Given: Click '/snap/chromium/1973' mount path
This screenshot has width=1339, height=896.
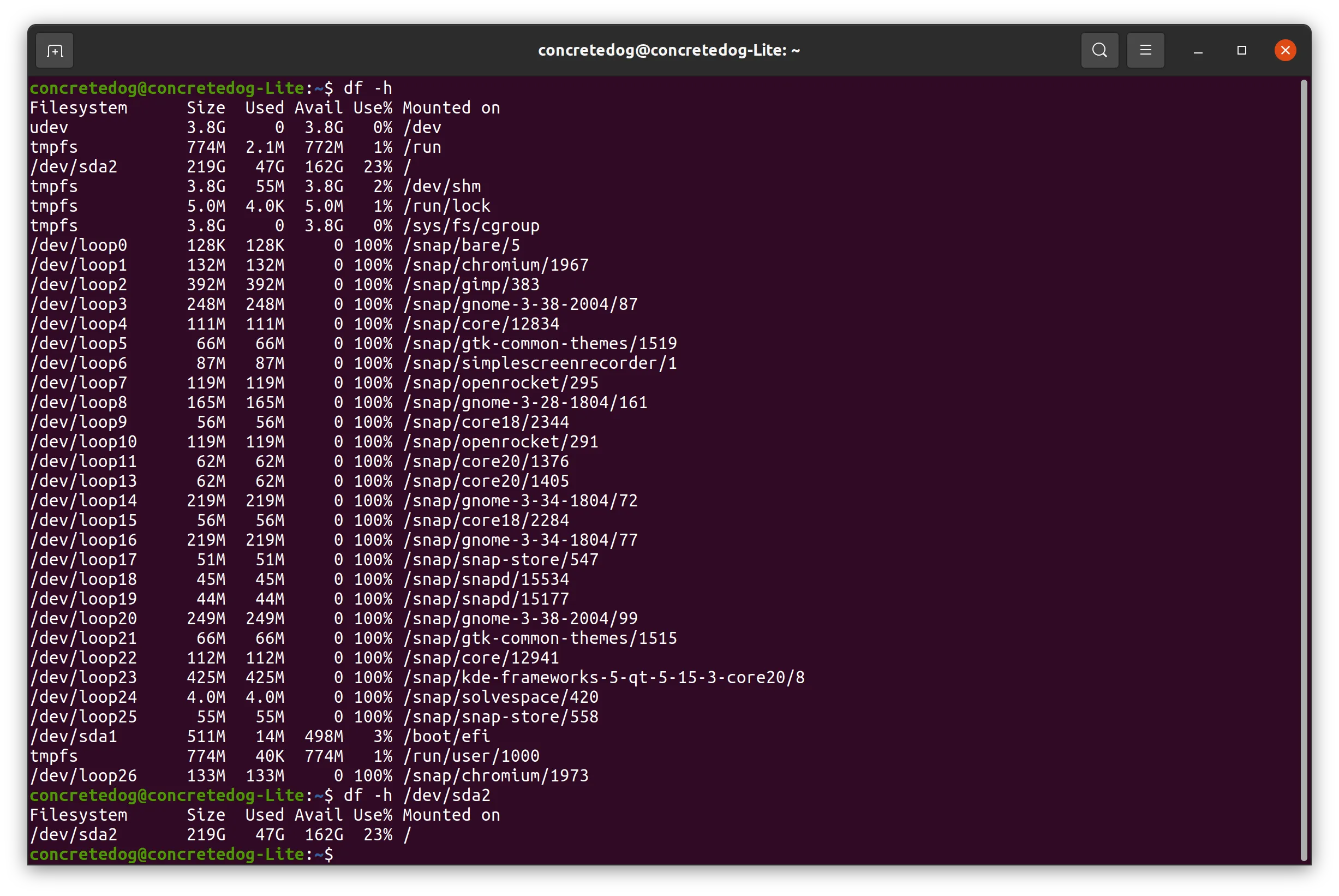Looking at the screenshot, I should click(496, 775).
